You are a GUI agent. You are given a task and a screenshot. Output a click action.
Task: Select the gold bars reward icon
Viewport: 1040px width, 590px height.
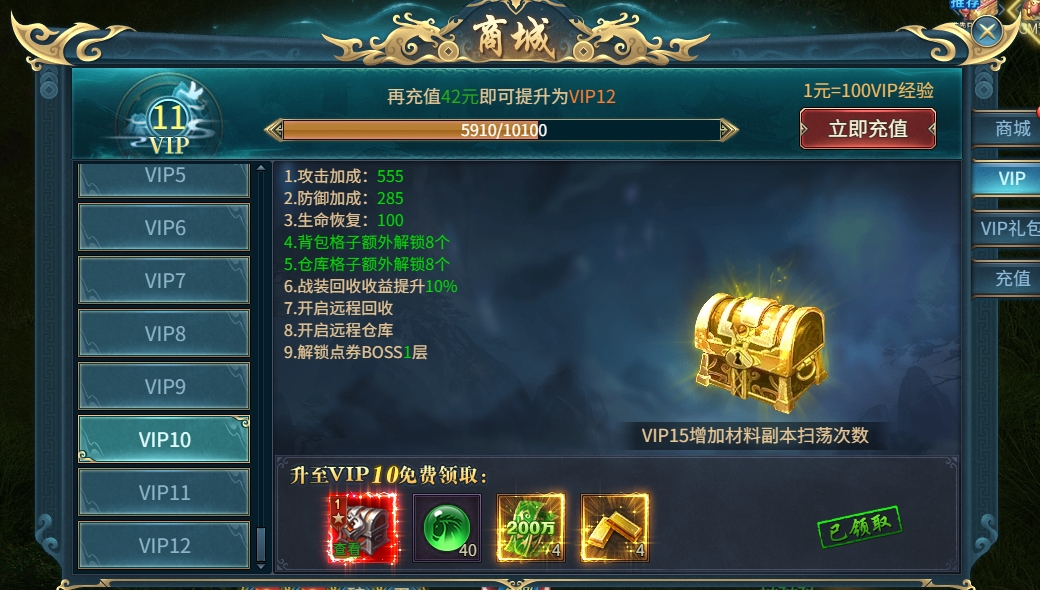pyautogui.click(x=615, y=528)
